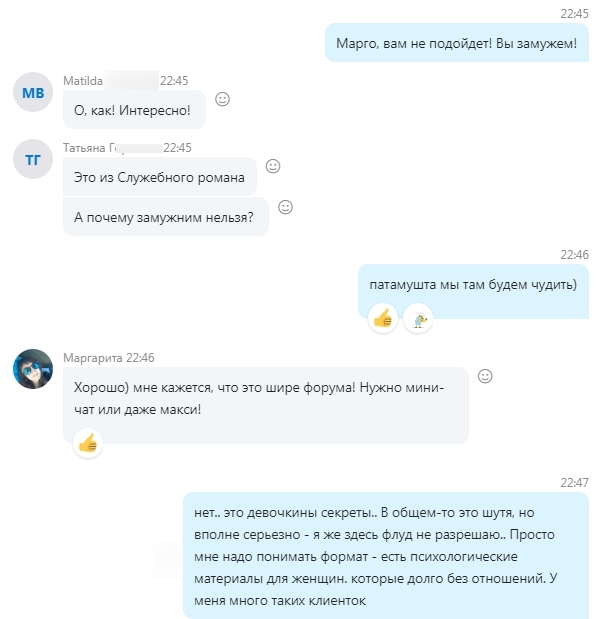Image resolution: width=598 pixels, height=619 pixels.
Task: Click thumbs-up reaction on Маргарита's message
Action: pos(88,443)
